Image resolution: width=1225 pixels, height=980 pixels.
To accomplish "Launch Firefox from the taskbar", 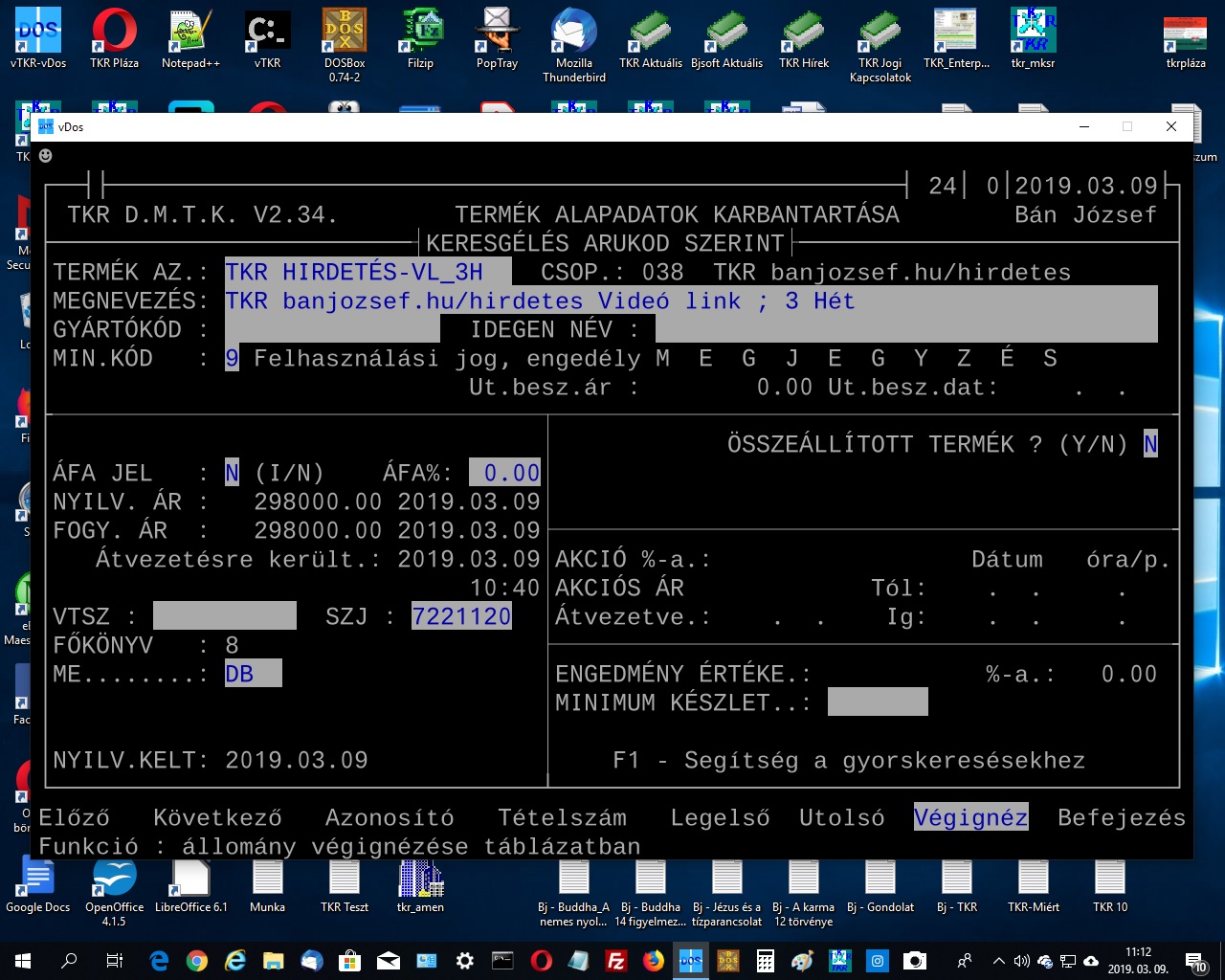I will tap(654, 961).
